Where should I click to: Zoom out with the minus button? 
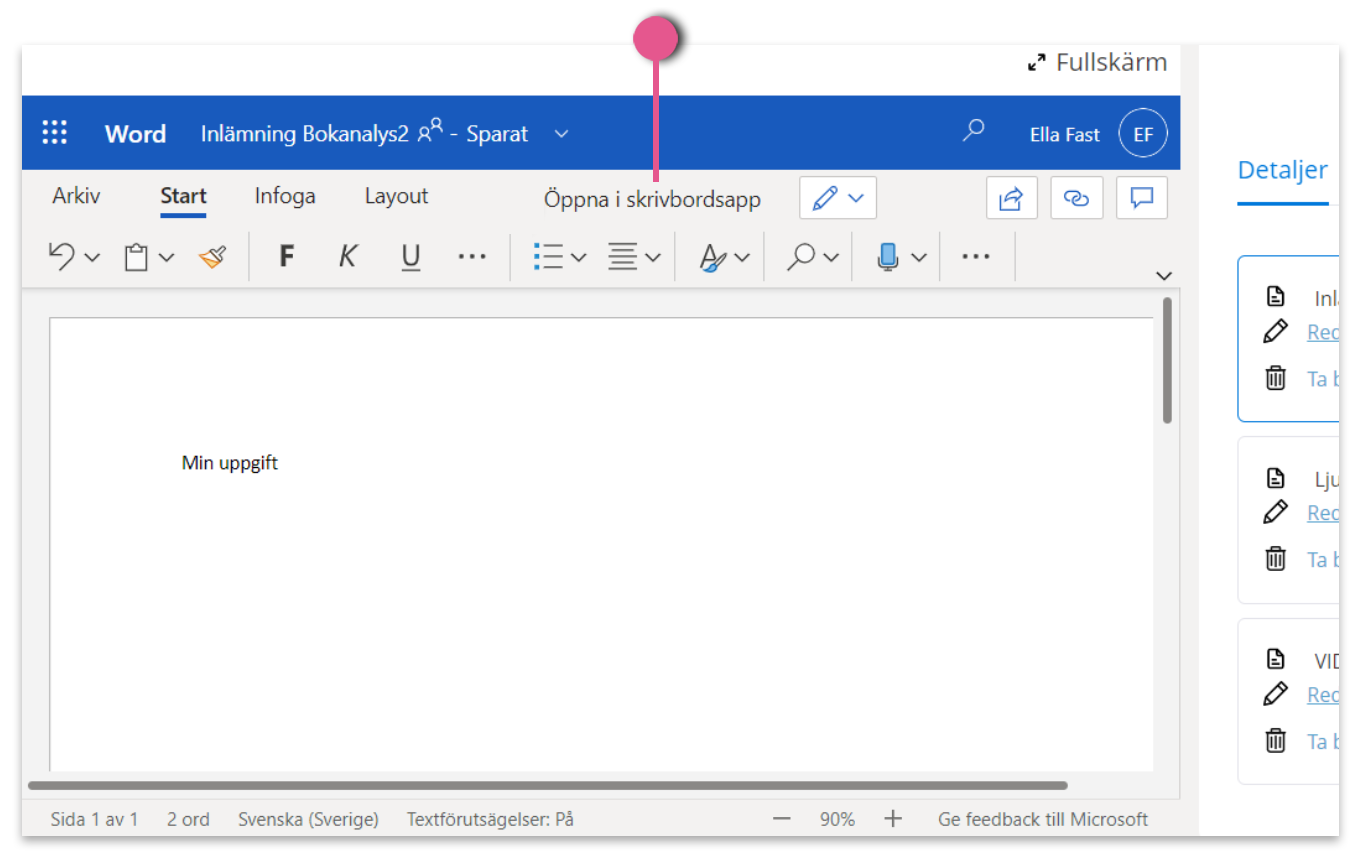point(782,819)
